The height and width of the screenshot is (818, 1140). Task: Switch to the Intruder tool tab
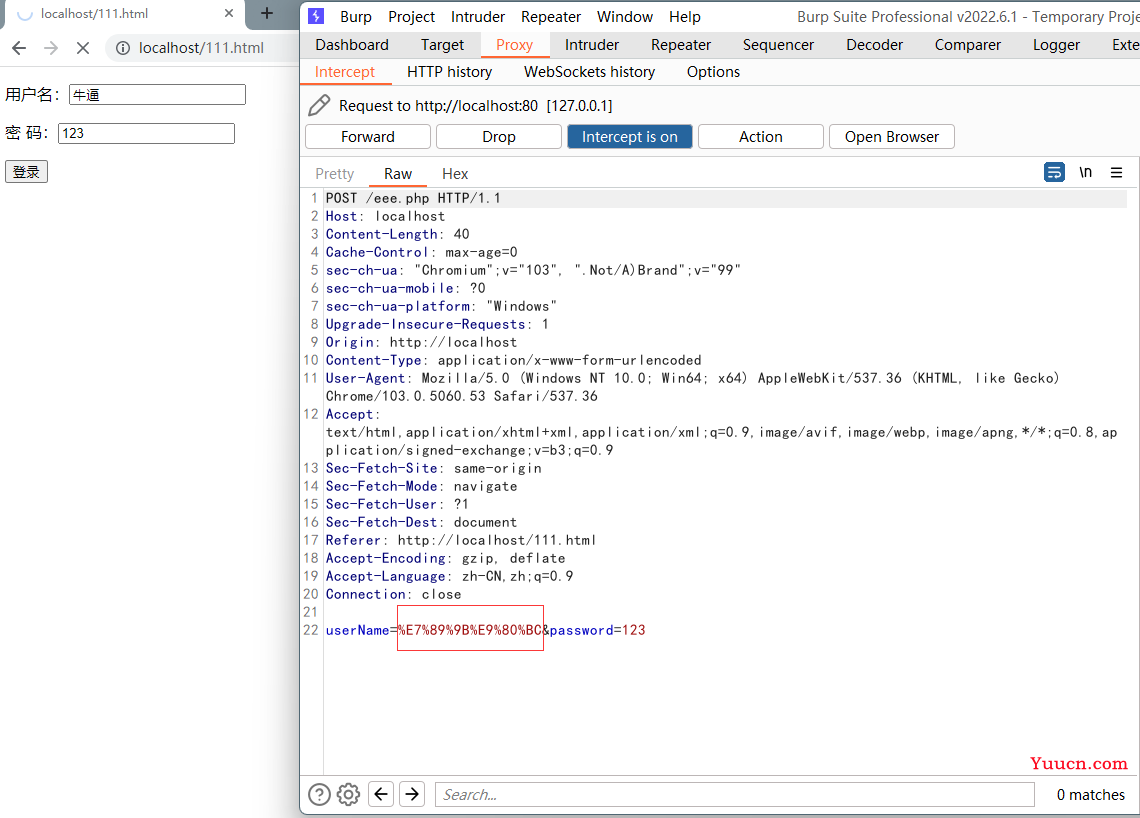click(592, 45)
